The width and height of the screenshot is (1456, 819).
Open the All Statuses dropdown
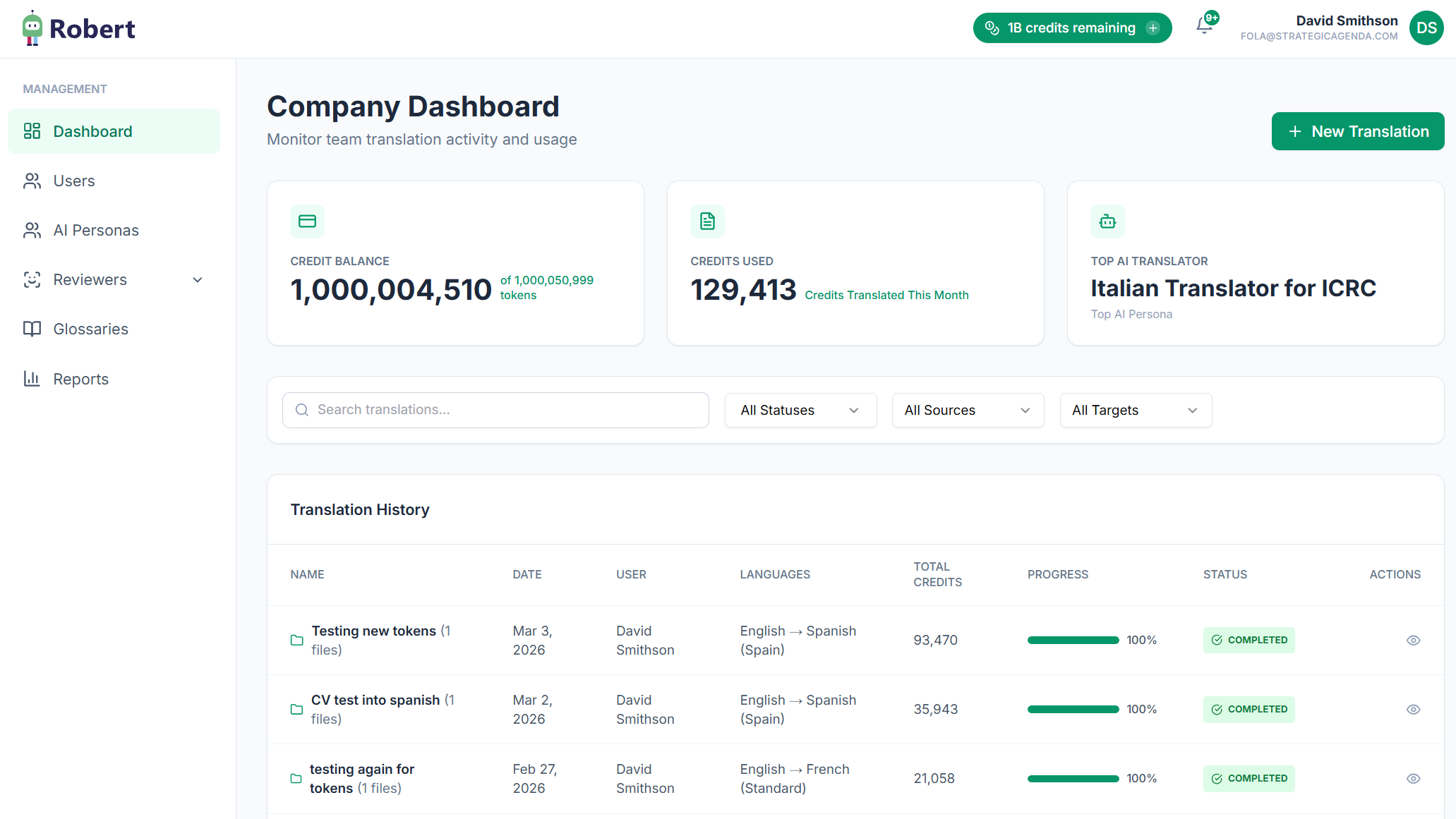click(x=800, y=410)
